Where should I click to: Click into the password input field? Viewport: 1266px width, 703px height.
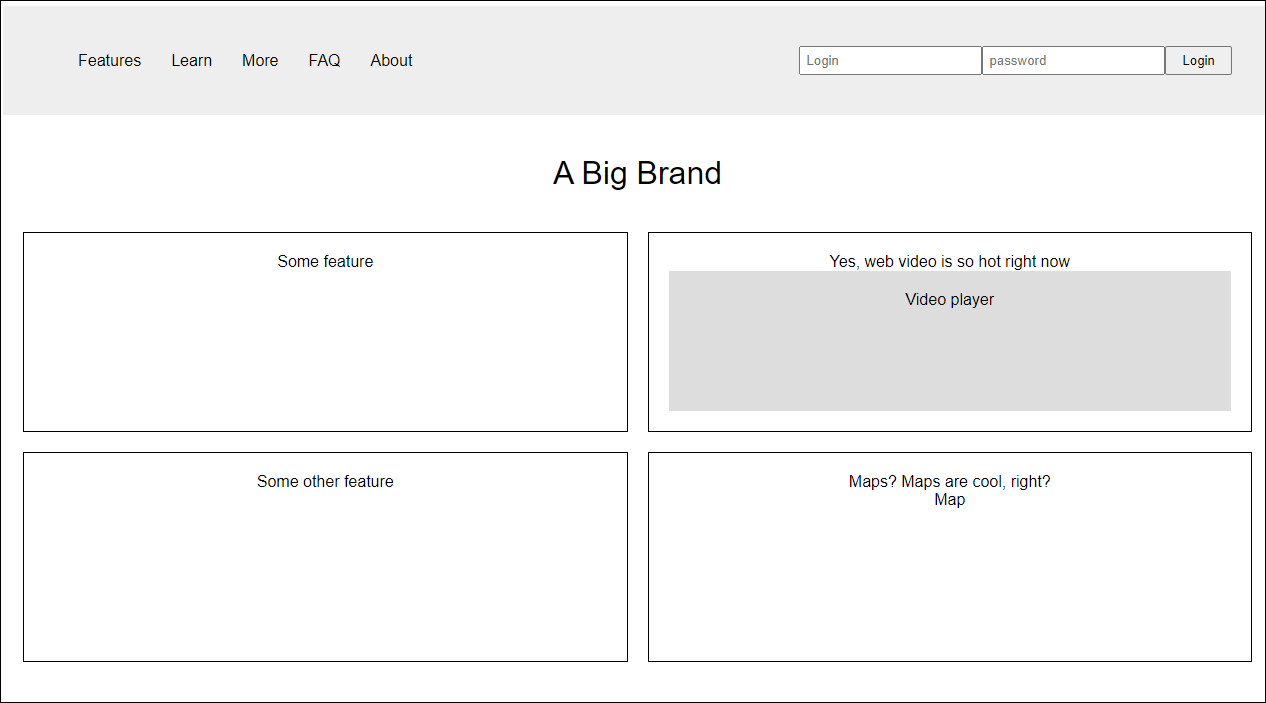(x=1072, y=61)
